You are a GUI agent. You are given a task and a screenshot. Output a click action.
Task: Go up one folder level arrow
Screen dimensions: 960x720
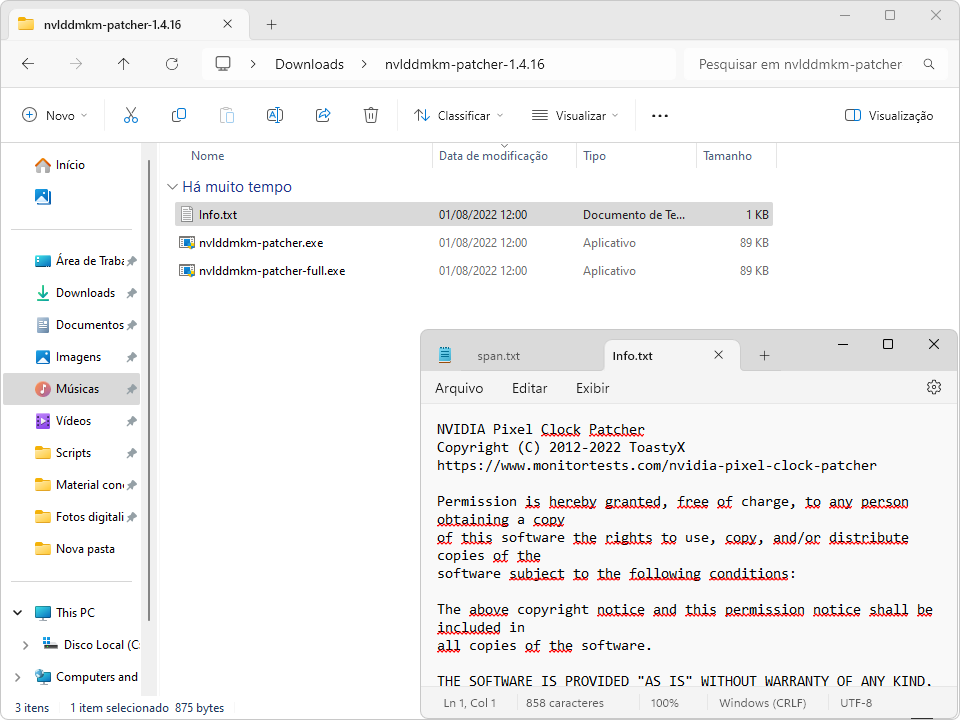pyautogui.click(x=124, y=64)
